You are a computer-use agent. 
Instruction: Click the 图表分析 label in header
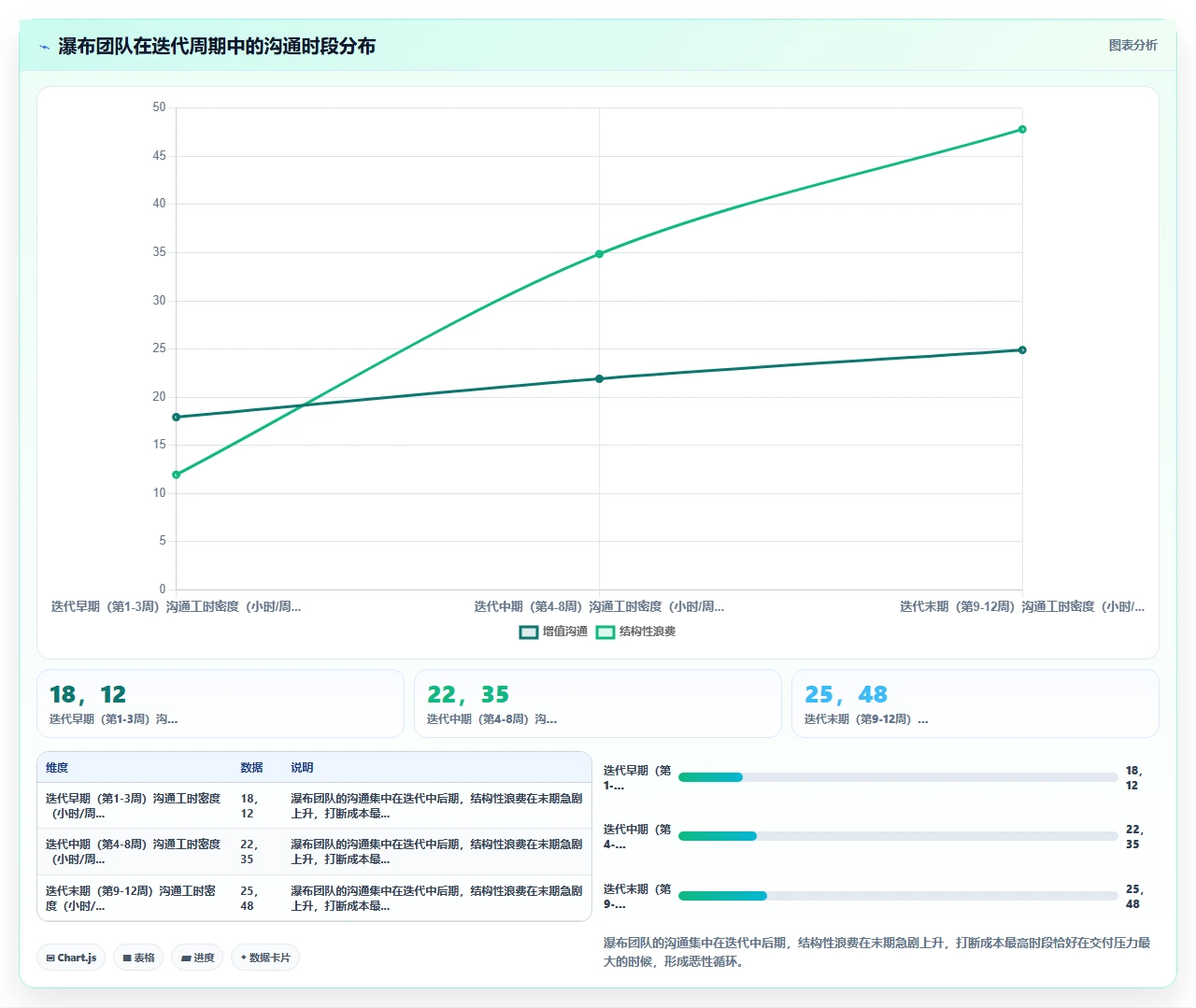pyautogui.click(x=1132, y=45)
